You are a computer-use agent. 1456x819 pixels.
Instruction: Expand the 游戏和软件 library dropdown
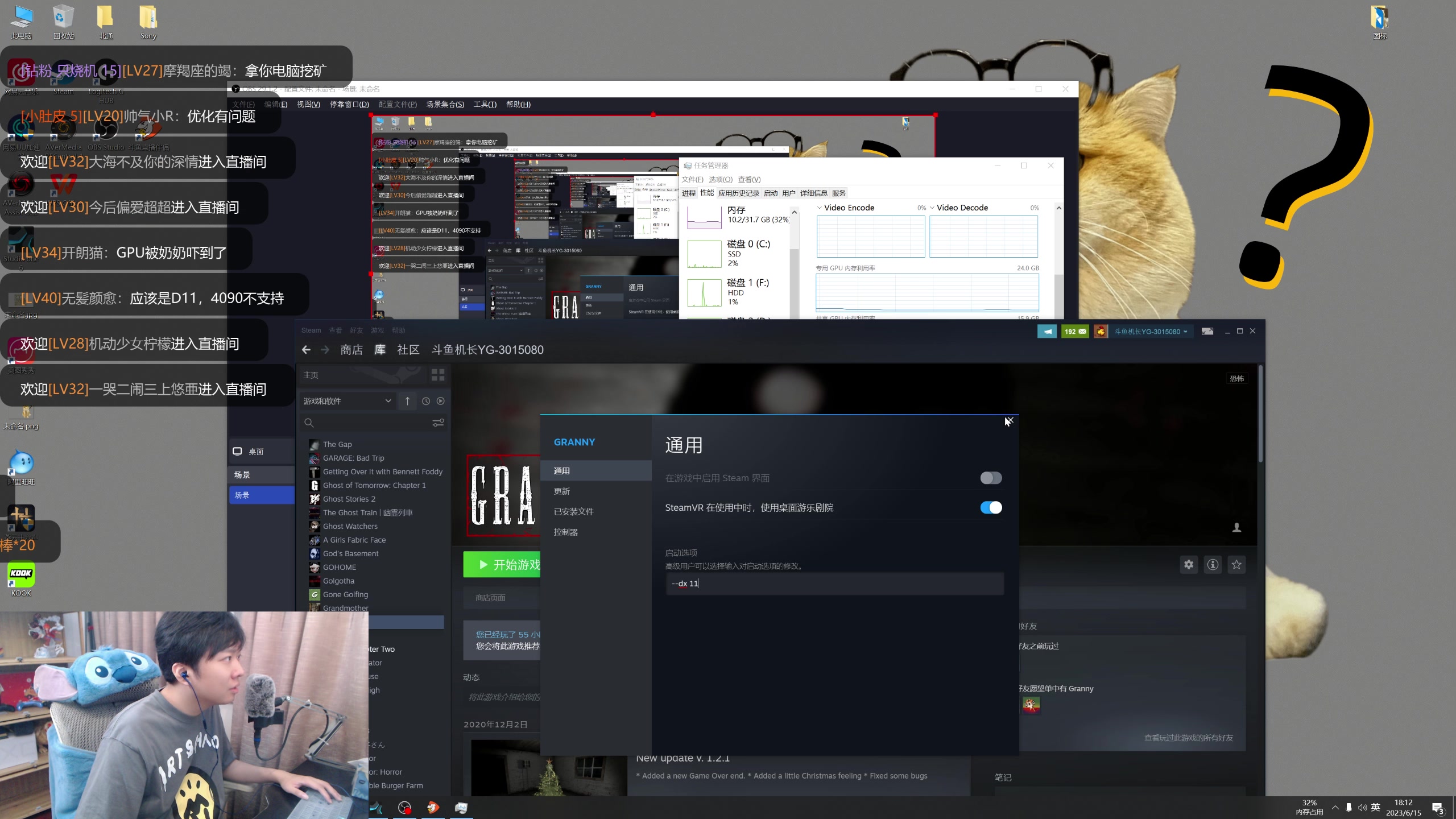click(x=348, y=401)
